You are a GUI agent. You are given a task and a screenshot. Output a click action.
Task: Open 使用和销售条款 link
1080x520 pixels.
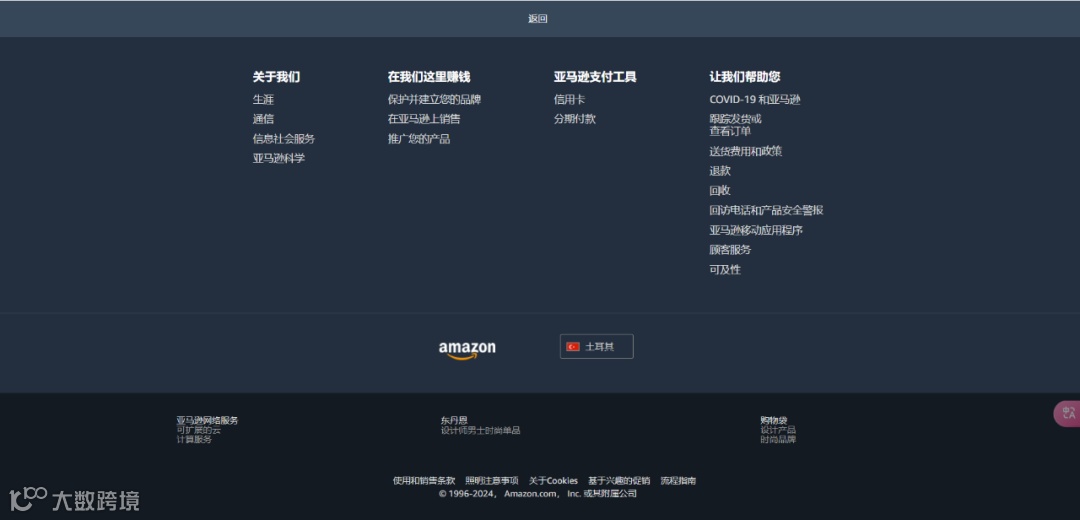(x=424, y=481)
